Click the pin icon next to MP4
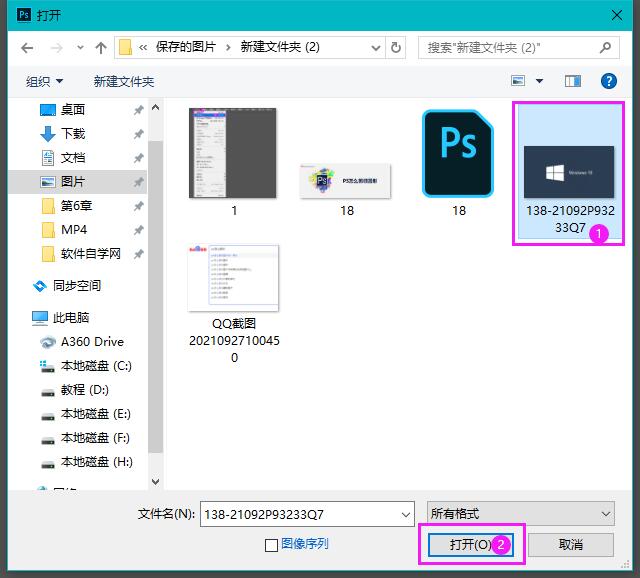The height and width of the screenshot is (578, 640). click(138, 230)
